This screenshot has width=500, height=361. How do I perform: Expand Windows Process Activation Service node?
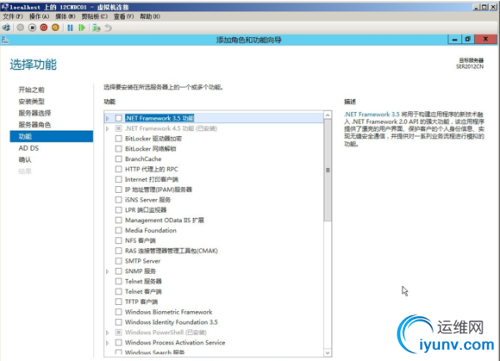click(107, 343)
